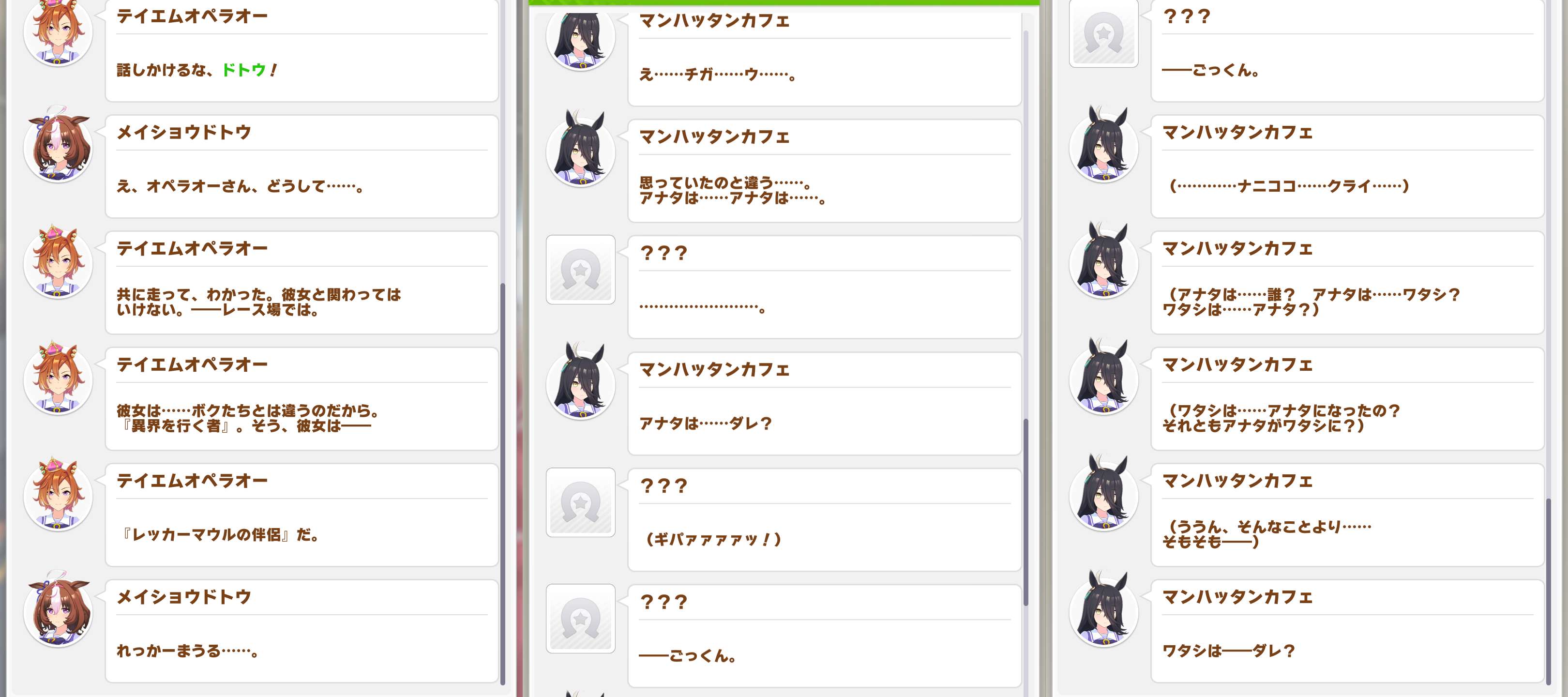Select the 『異界を行く者』 dialogue entry
The height and width of the screenshot is (697, 1568).
(x=302, y=399)
